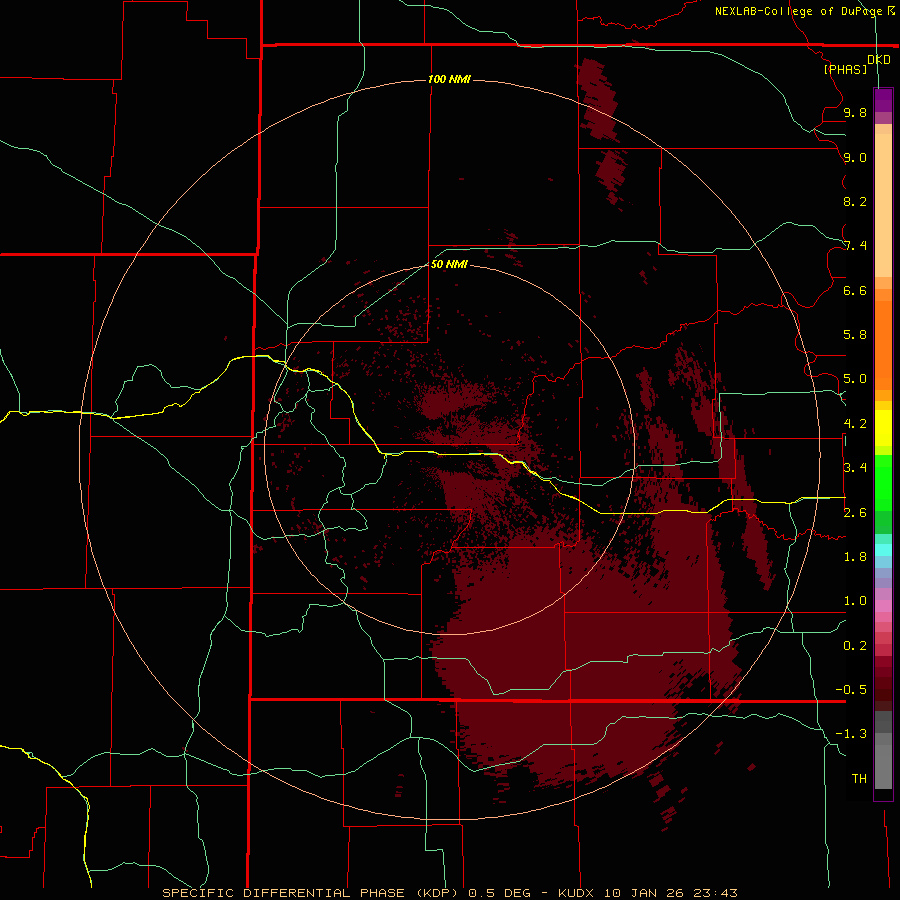
Task: Click the yellow band of color scale
Action: pyautogui.click(x=883, y=428)
